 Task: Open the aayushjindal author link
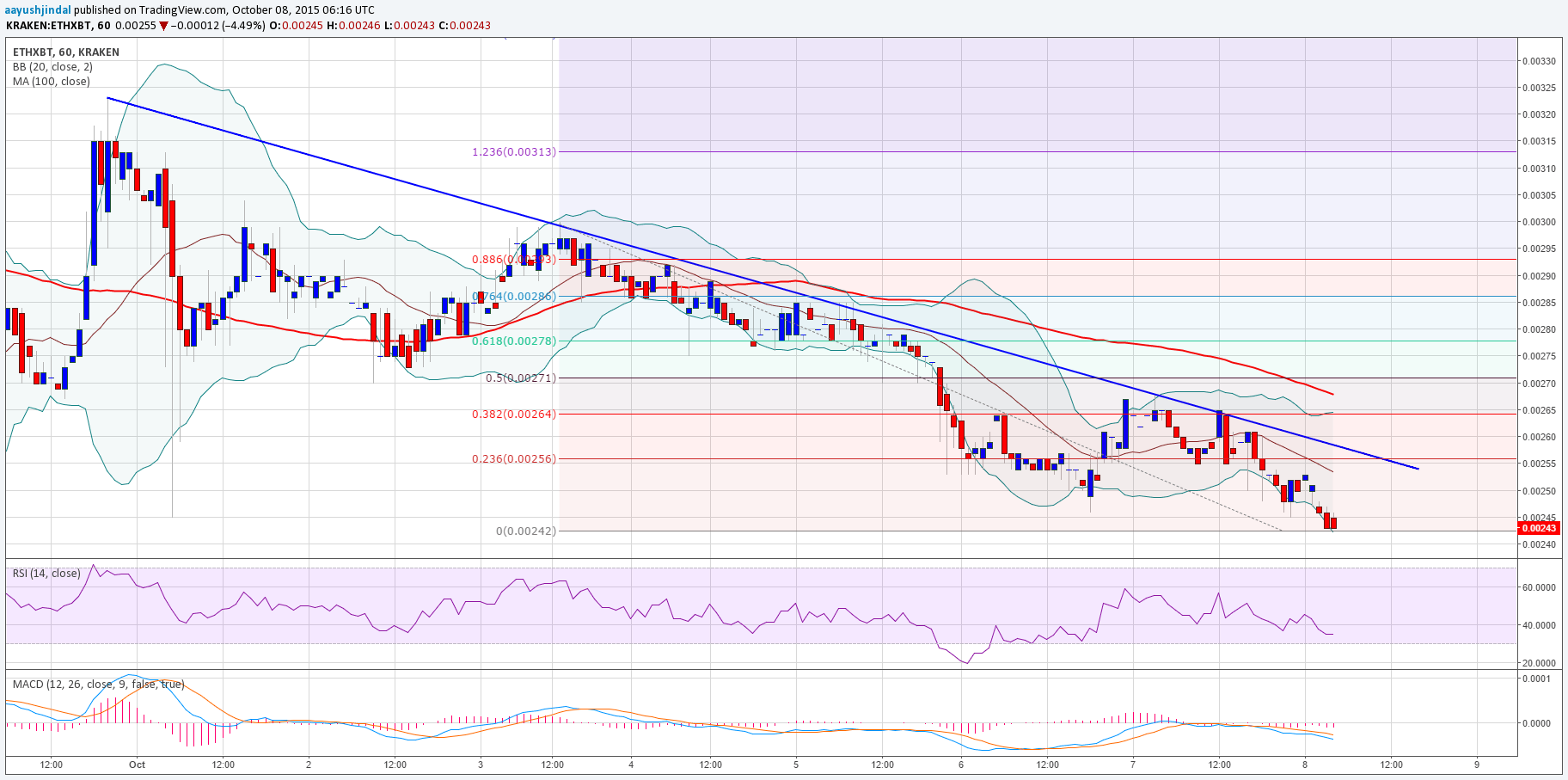(x=39, y=9)
